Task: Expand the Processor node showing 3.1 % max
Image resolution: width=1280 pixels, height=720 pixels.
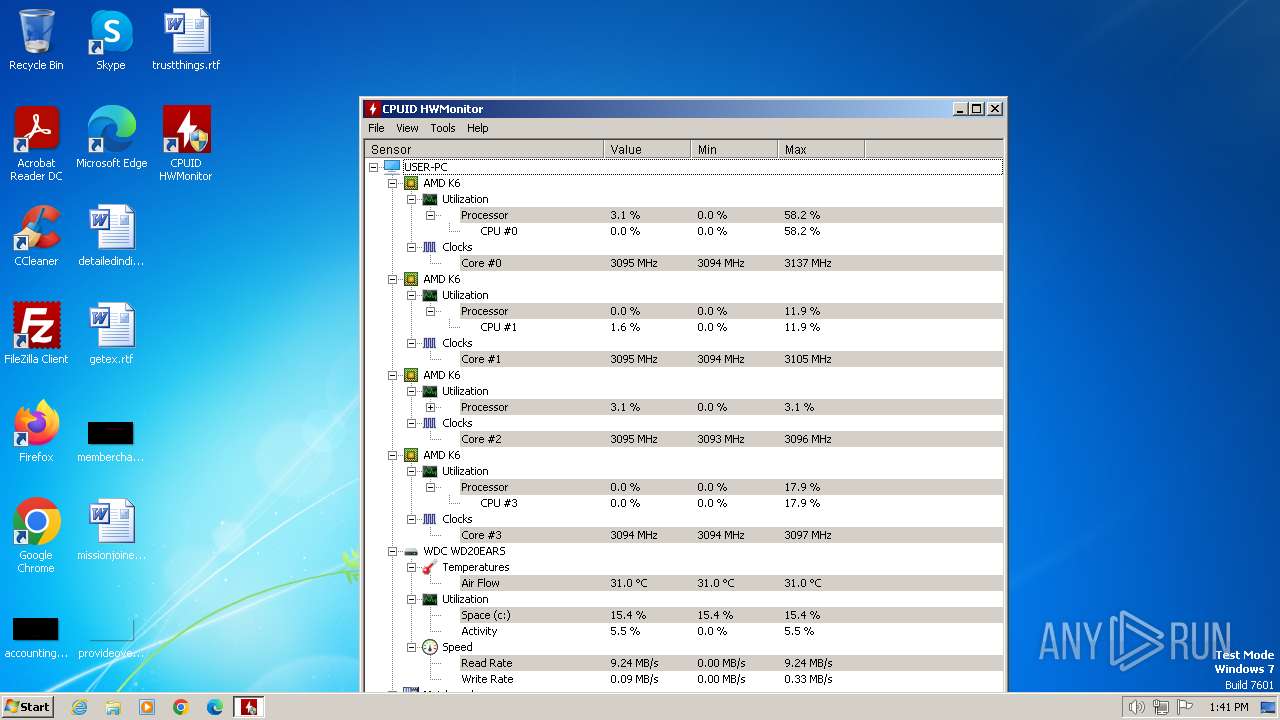Action: 431,407
